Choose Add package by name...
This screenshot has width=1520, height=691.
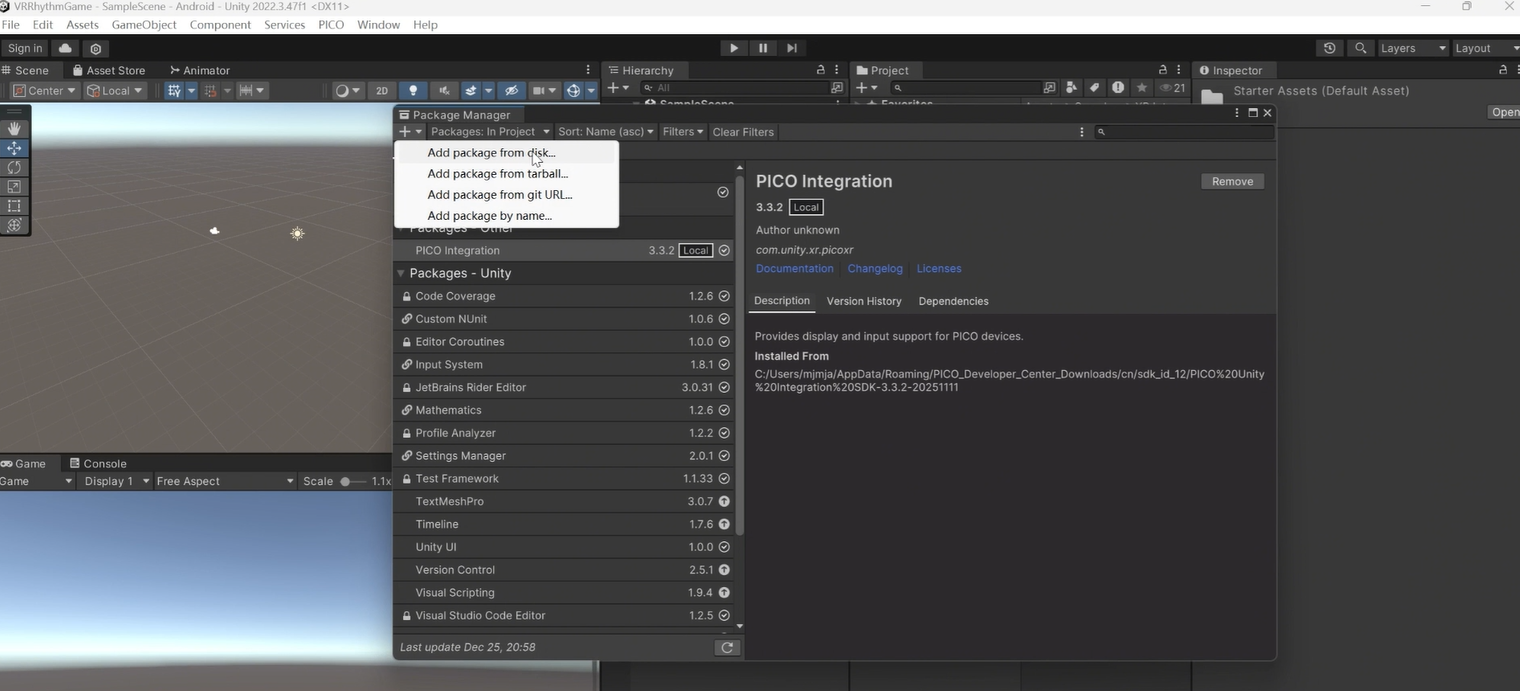pos(506,216)
